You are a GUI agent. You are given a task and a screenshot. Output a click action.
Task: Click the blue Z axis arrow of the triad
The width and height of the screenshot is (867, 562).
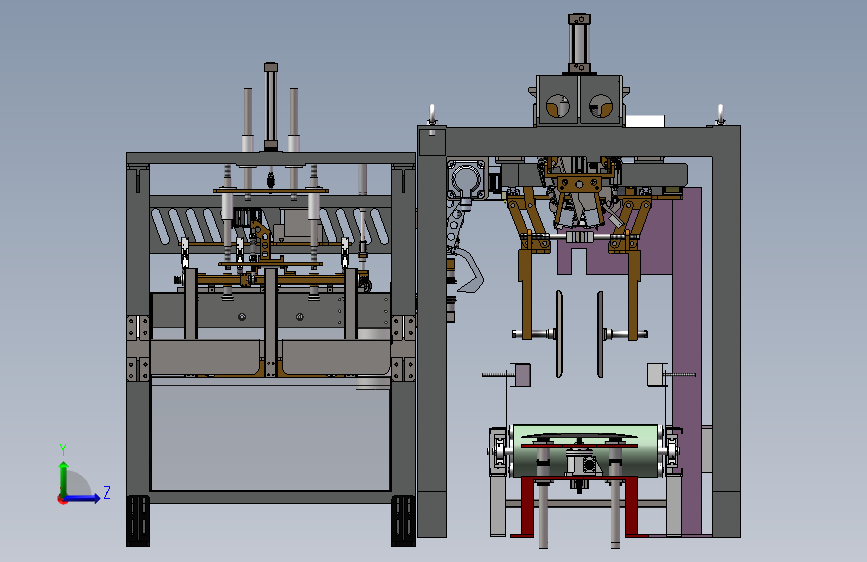82,498
